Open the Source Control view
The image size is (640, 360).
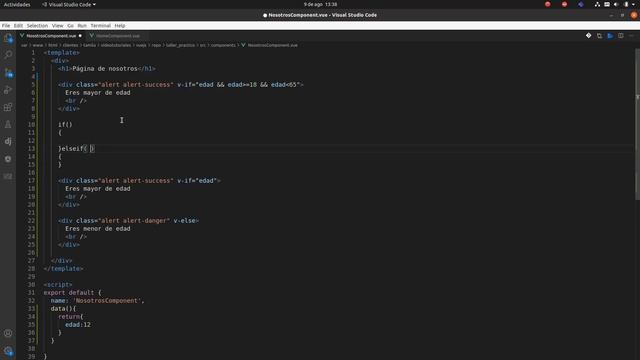[8, 73]
